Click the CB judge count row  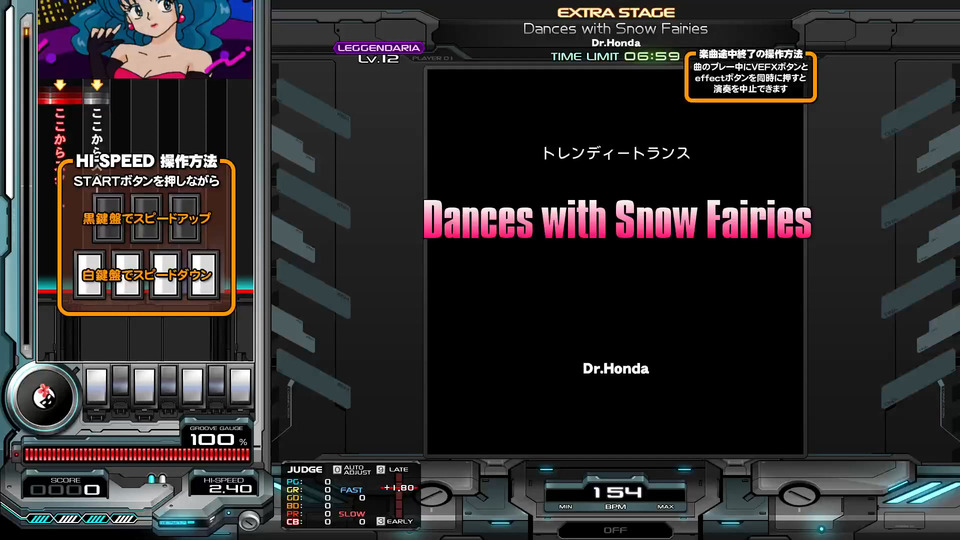coord(309,522)
